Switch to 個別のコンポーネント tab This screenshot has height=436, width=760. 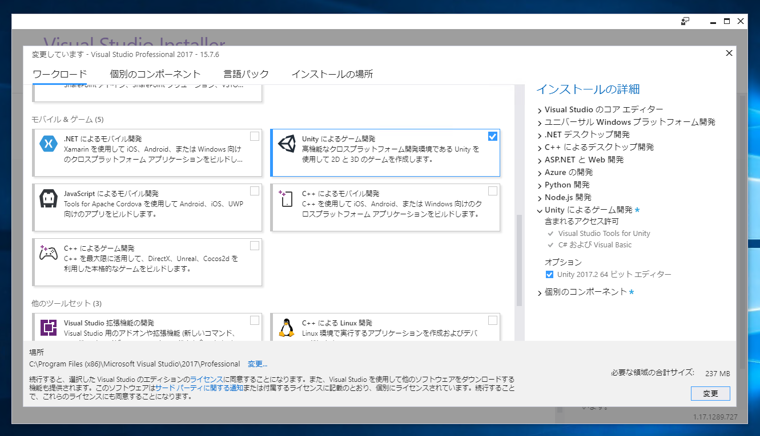(155, 74)
